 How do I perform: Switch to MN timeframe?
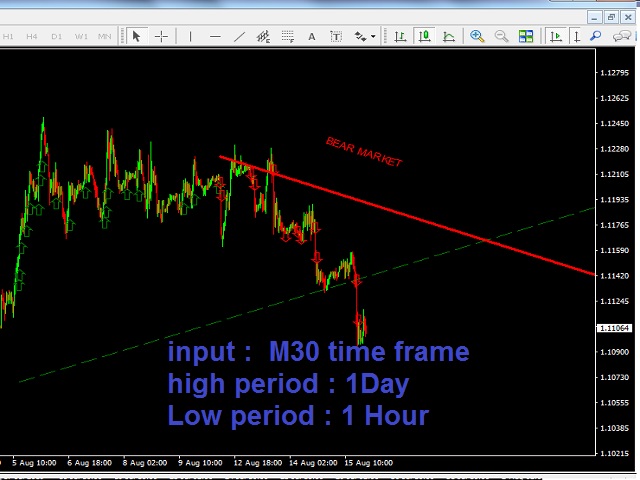click(104, 36)
